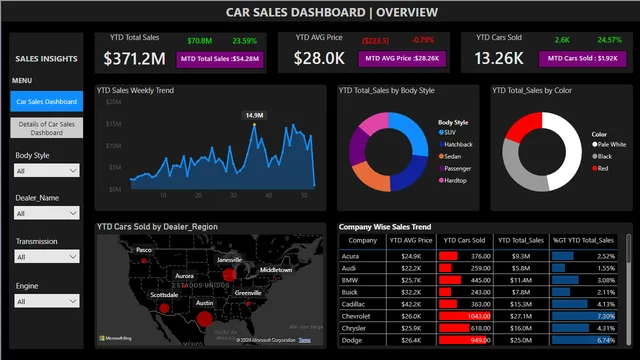The width and height of the screenshot is (640, 360).
Task: Select Sedan legend marker
Action: [x=441, y=156]
